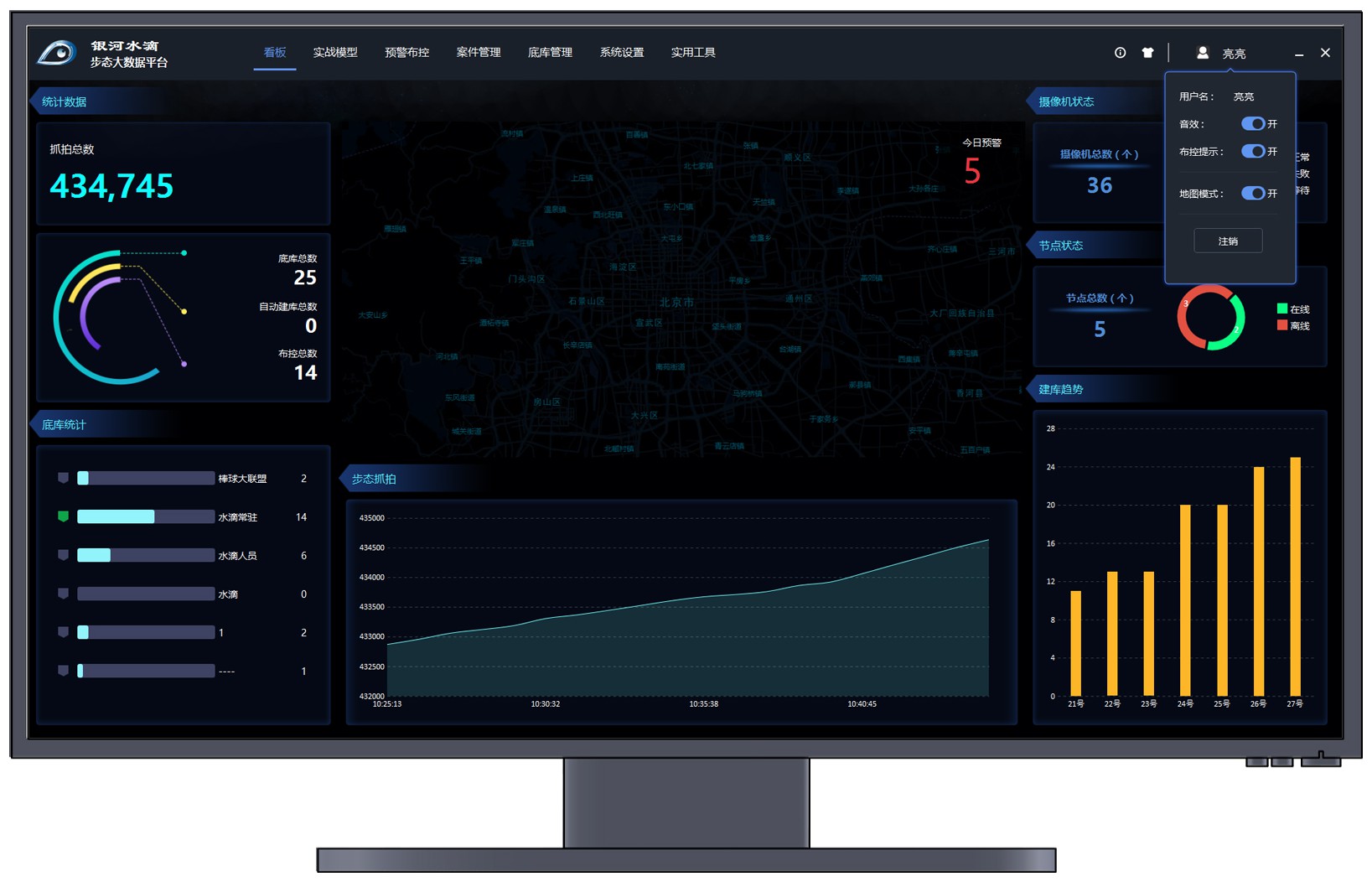Screen dimensions: 1372x882
Task: Disable the 布控提示 toggle switch
Action: (1253, 152)
